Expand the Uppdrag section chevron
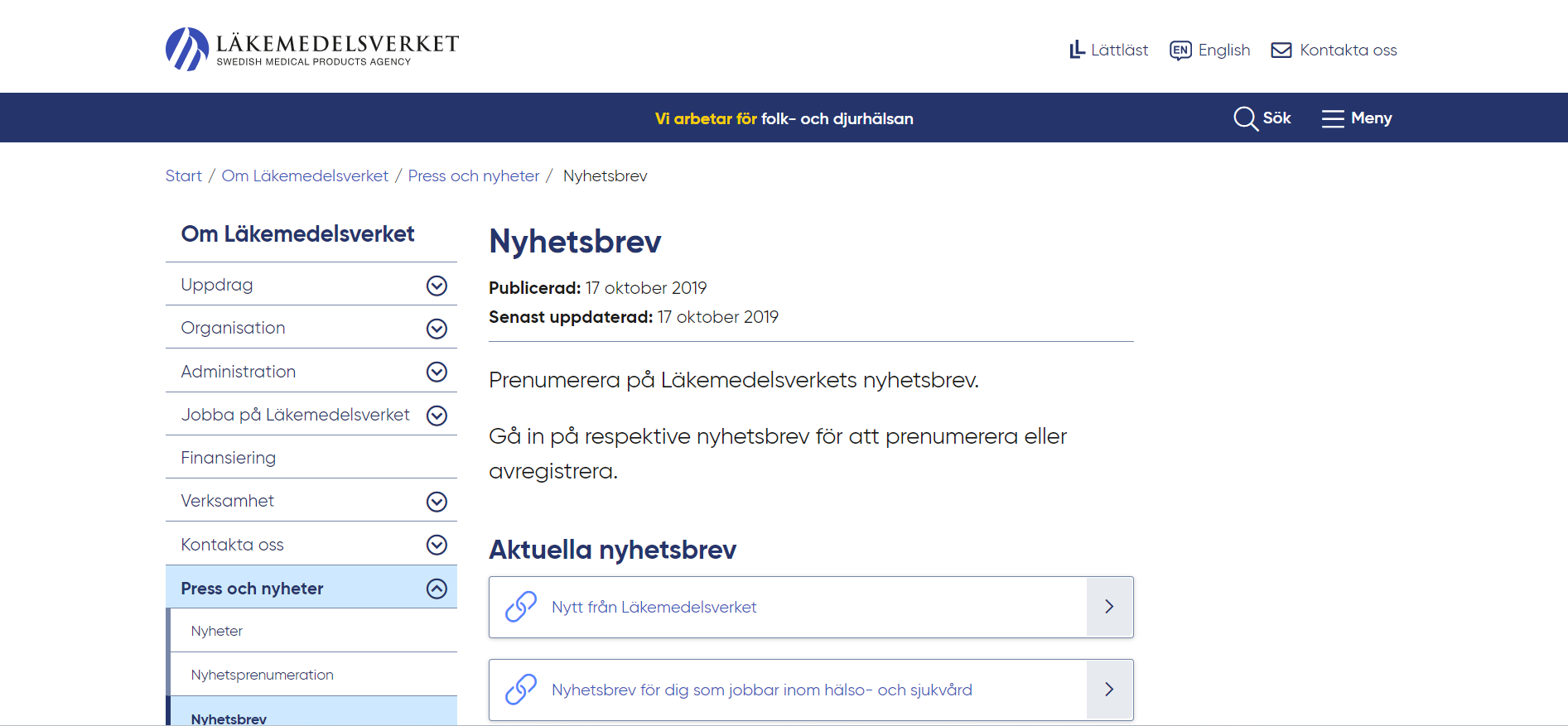Screen dimensions: 1568x726 click(437, 286)
